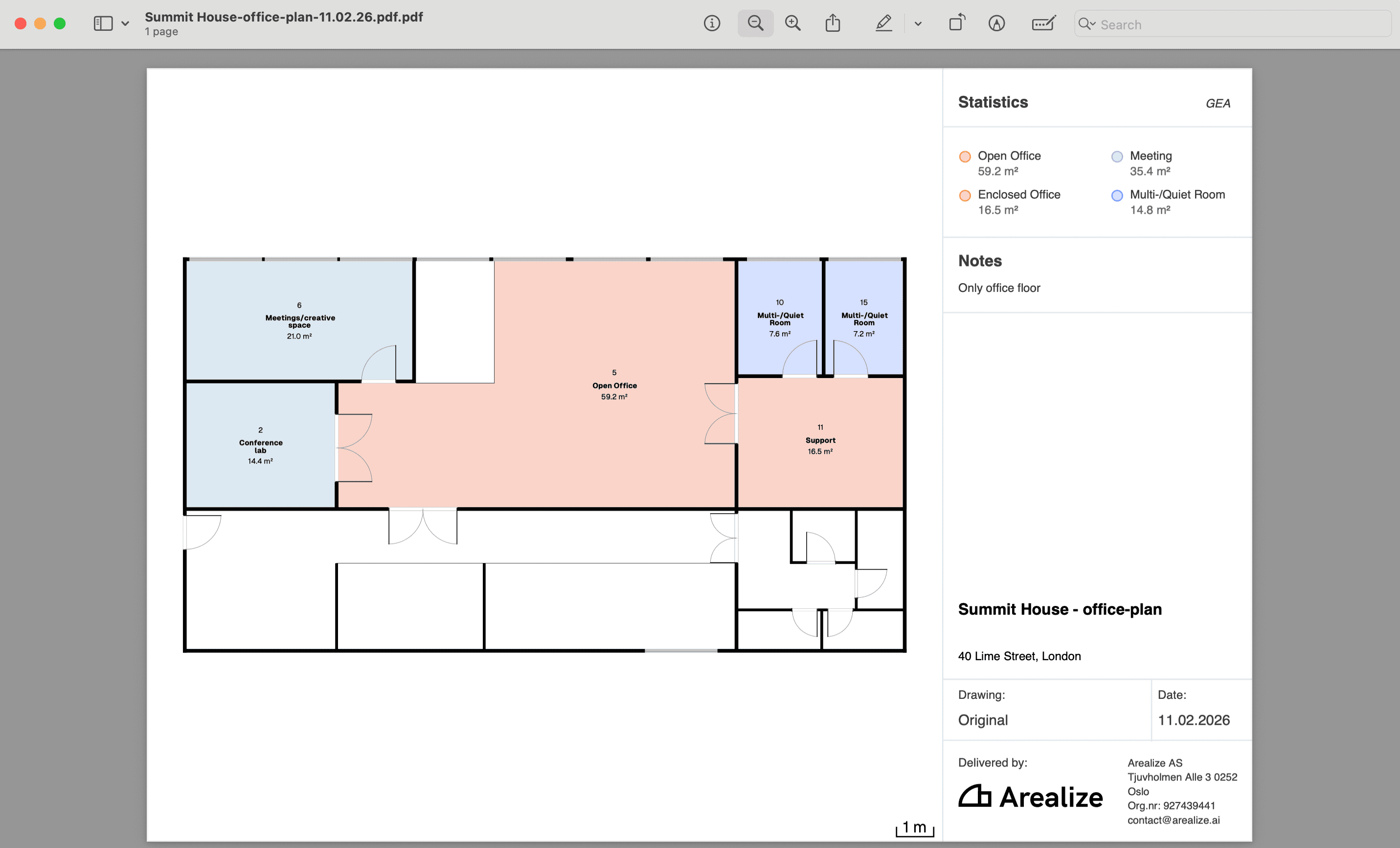
Task: Click the '1 page' subtitle
Action: click(161, 32)
